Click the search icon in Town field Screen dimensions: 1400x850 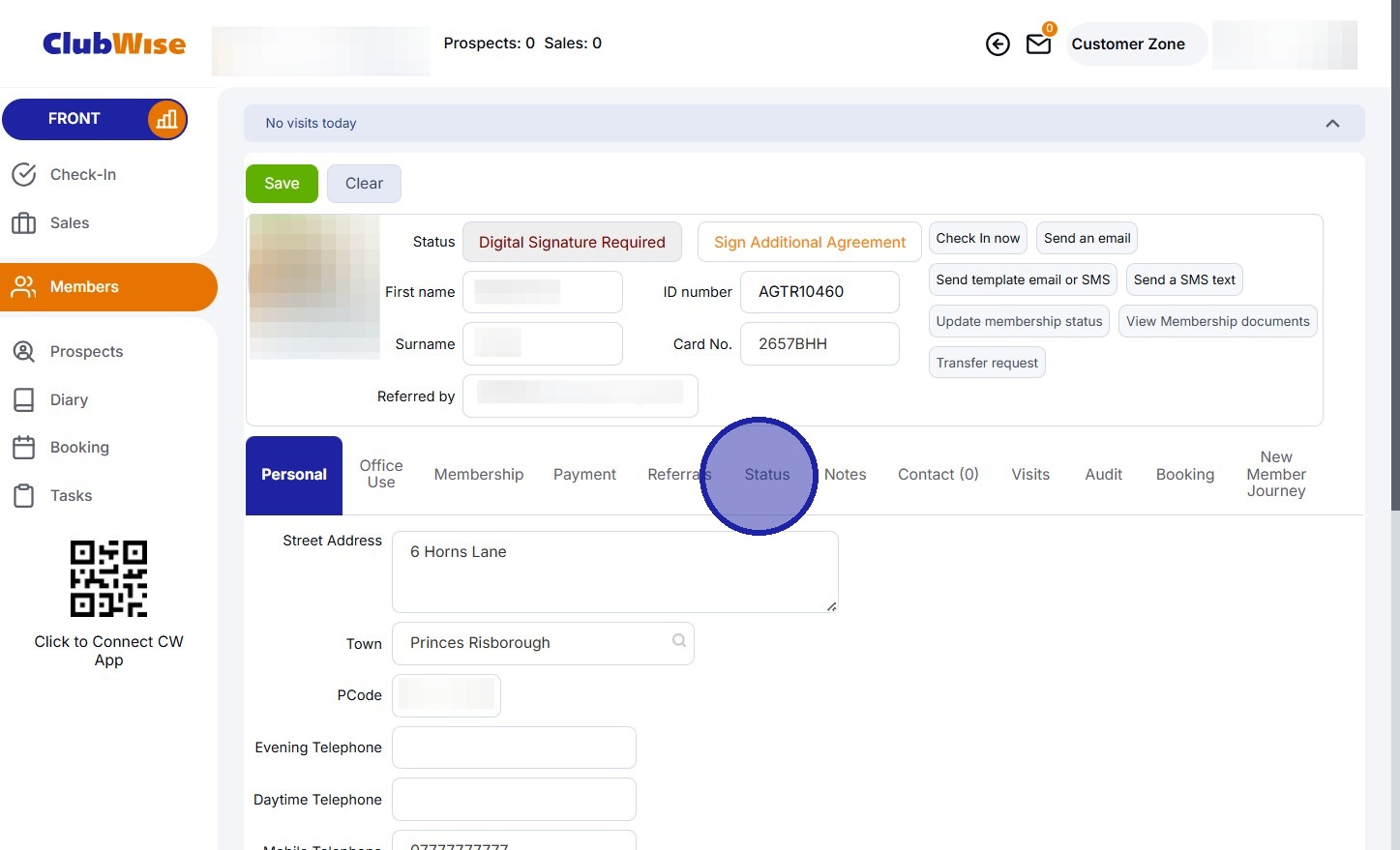(x=679, y=640)
